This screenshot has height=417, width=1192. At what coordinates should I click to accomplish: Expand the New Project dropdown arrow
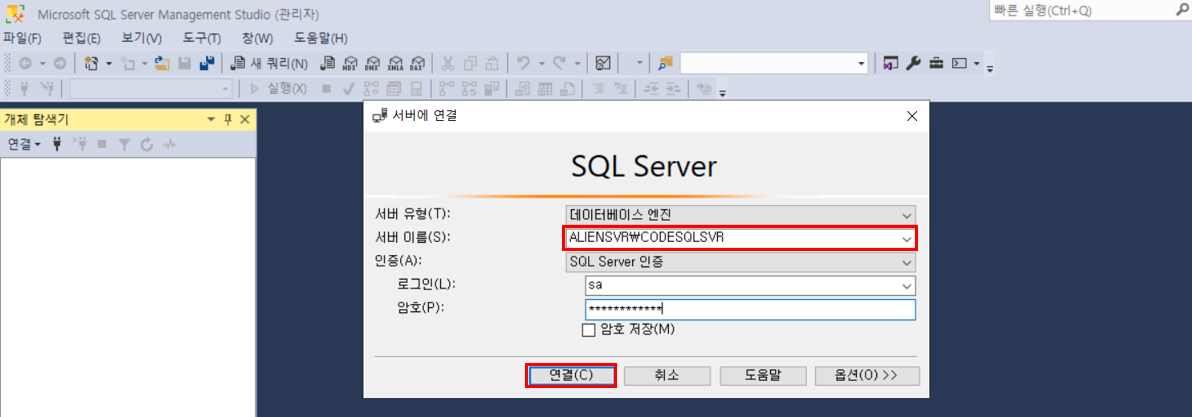[x=109, y=64]
